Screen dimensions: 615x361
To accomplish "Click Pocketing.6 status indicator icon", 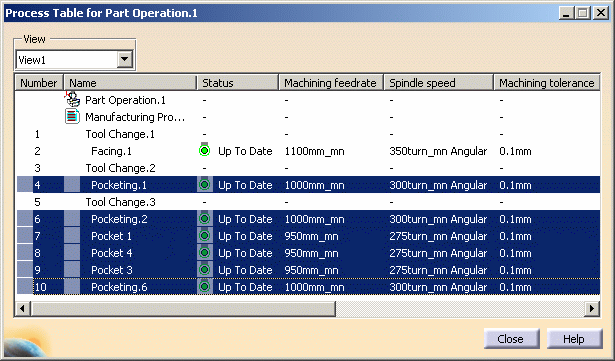I will [204, 286].
